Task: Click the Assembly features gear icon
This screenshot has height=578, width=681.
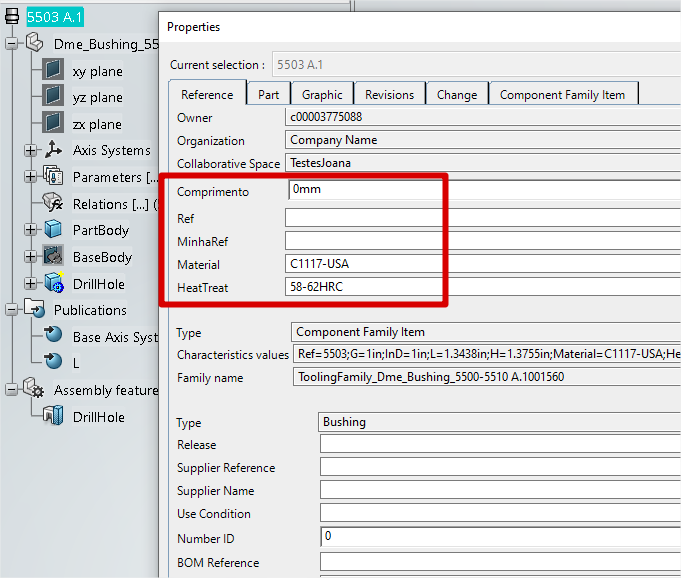Action: (34, 390)
